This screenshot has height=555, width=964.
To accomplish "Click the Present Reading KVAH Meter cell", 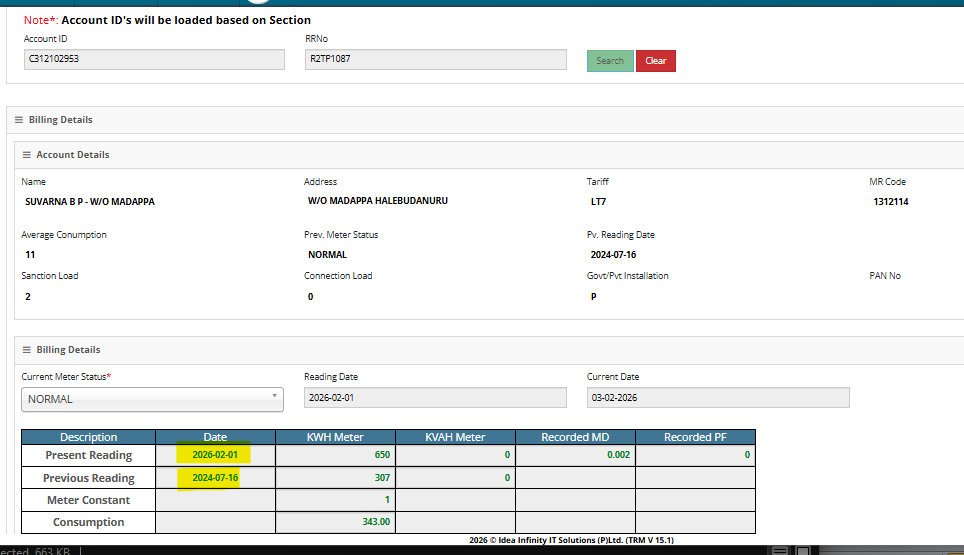I will pyautogui.click(x=455, y=455).
